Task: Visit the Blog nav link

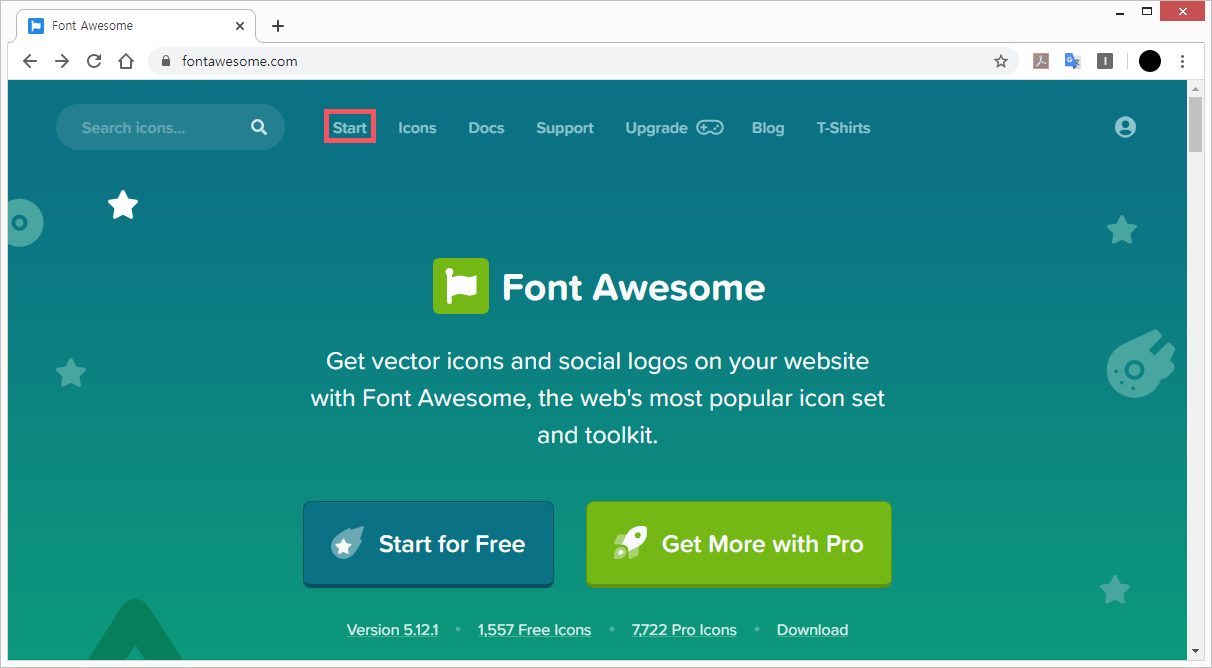Action: pos(768,128)
